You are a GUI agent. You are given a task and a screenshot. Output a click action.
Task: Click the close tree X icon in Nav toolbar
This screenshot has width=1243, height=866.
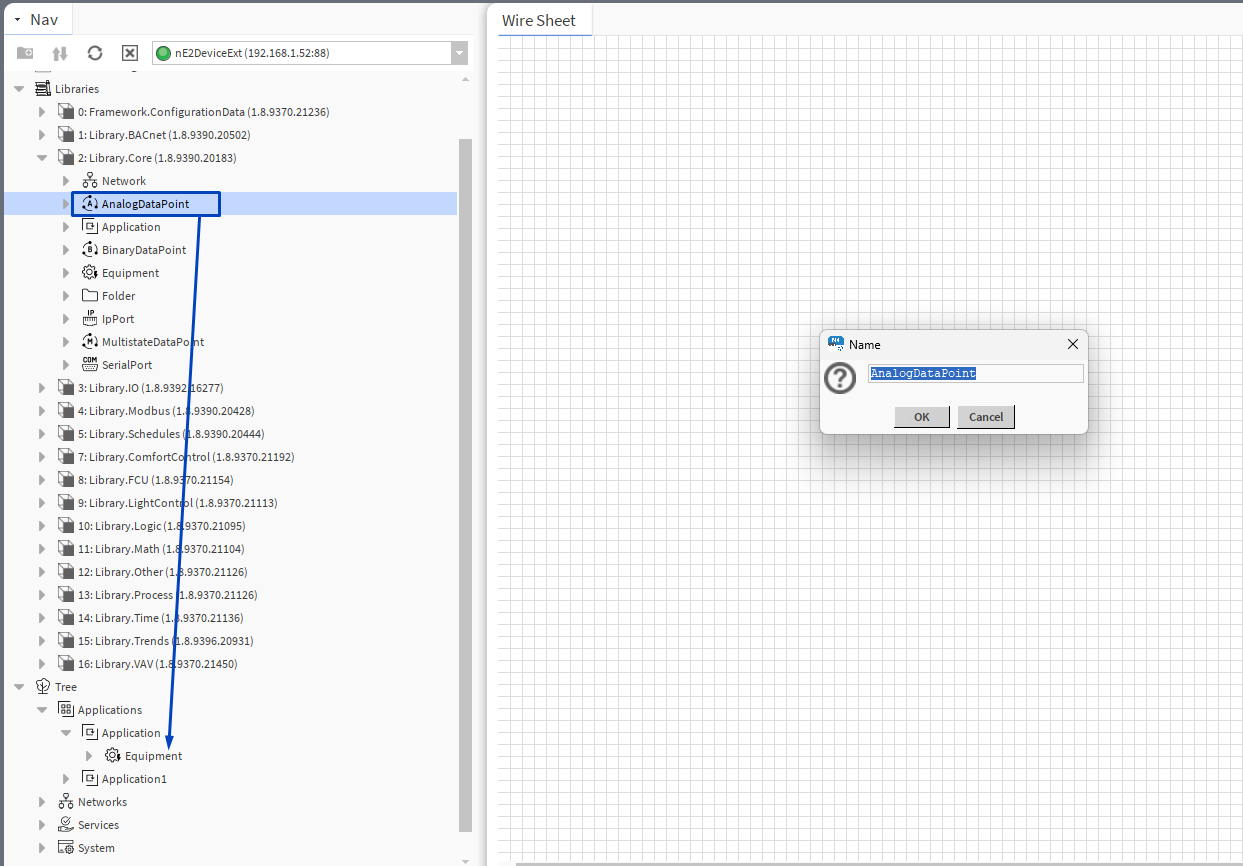click(x=130, y=53)
